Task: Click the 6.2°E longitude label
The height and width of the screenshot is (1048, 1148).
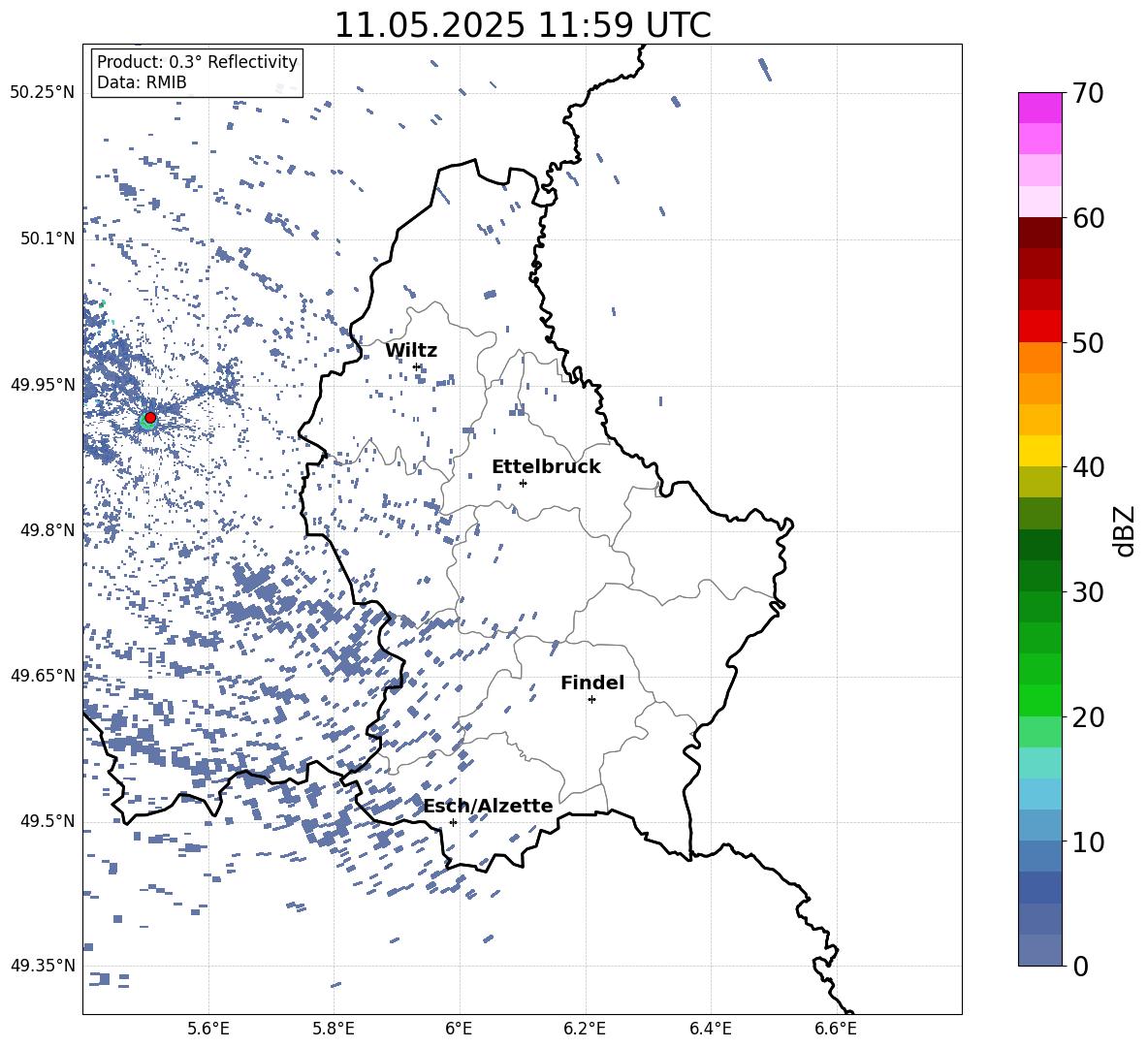Action: 585,1029
